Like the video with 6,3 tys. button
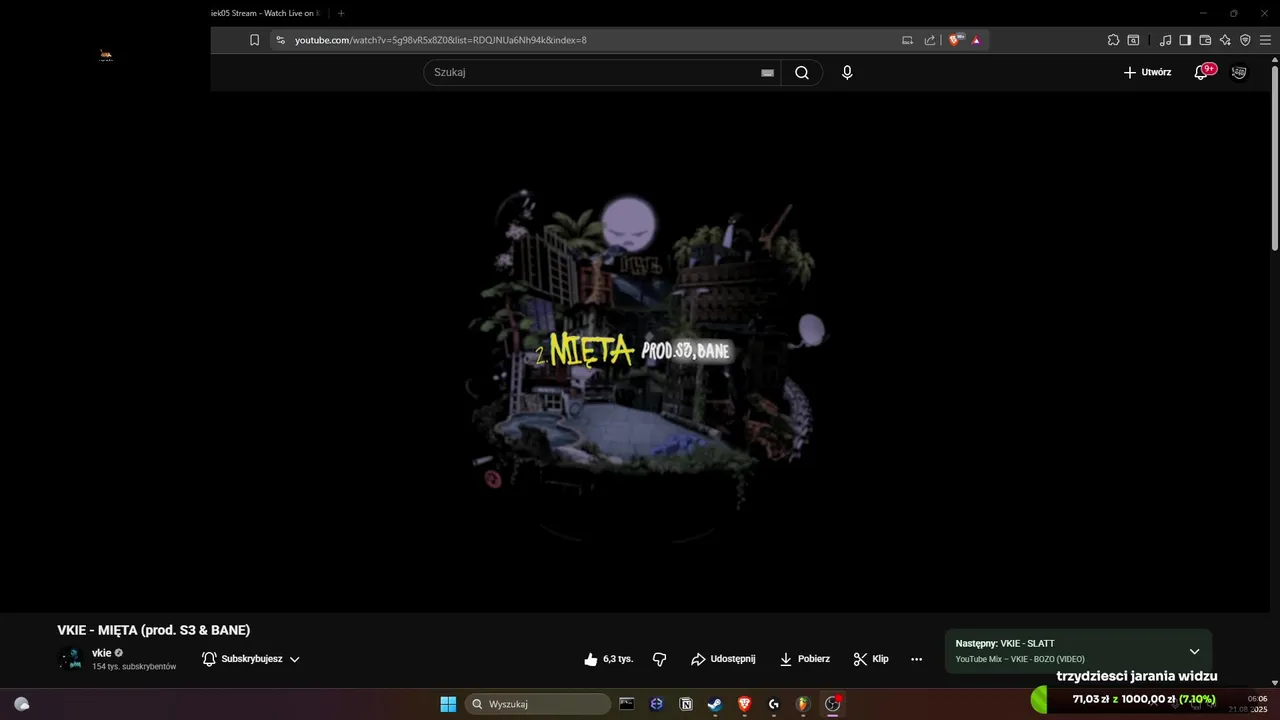Screen dimensions: 1280x720 pyautogui.click(x=608, y=659)
